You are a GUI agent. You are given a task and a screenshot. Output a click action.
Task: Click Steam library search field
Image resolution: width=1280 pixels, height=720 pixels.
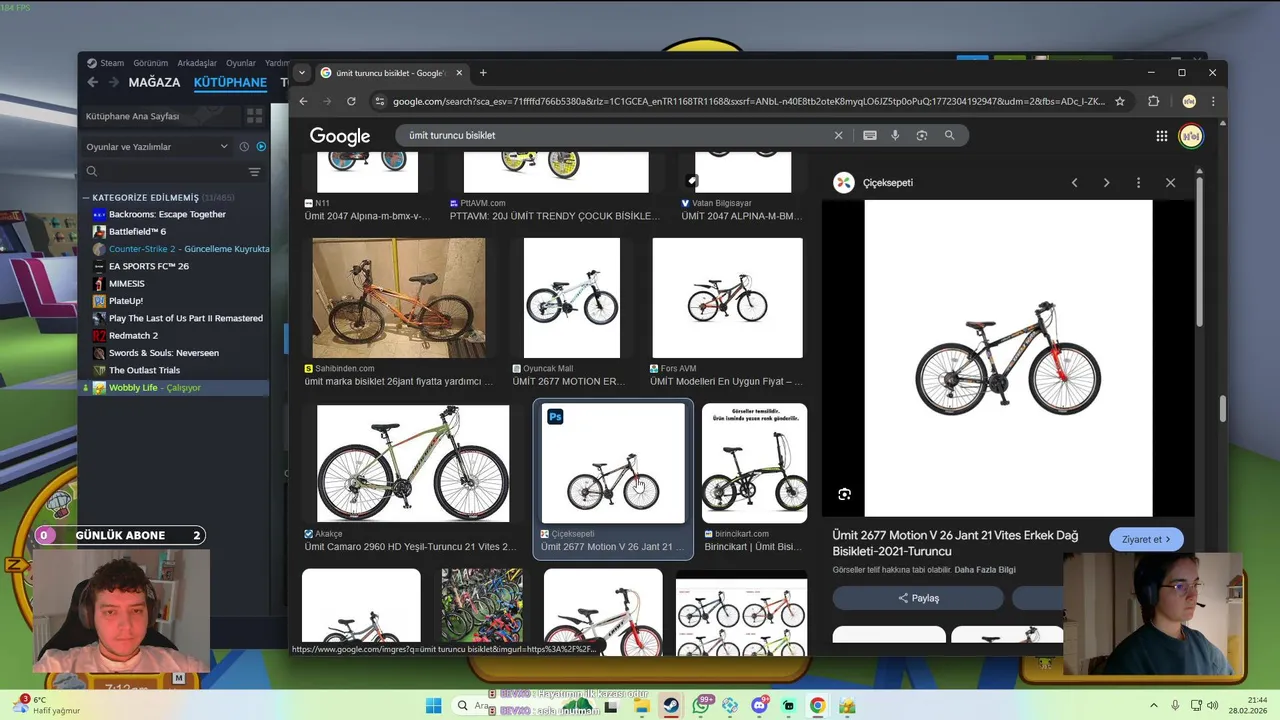pos(163,172)
